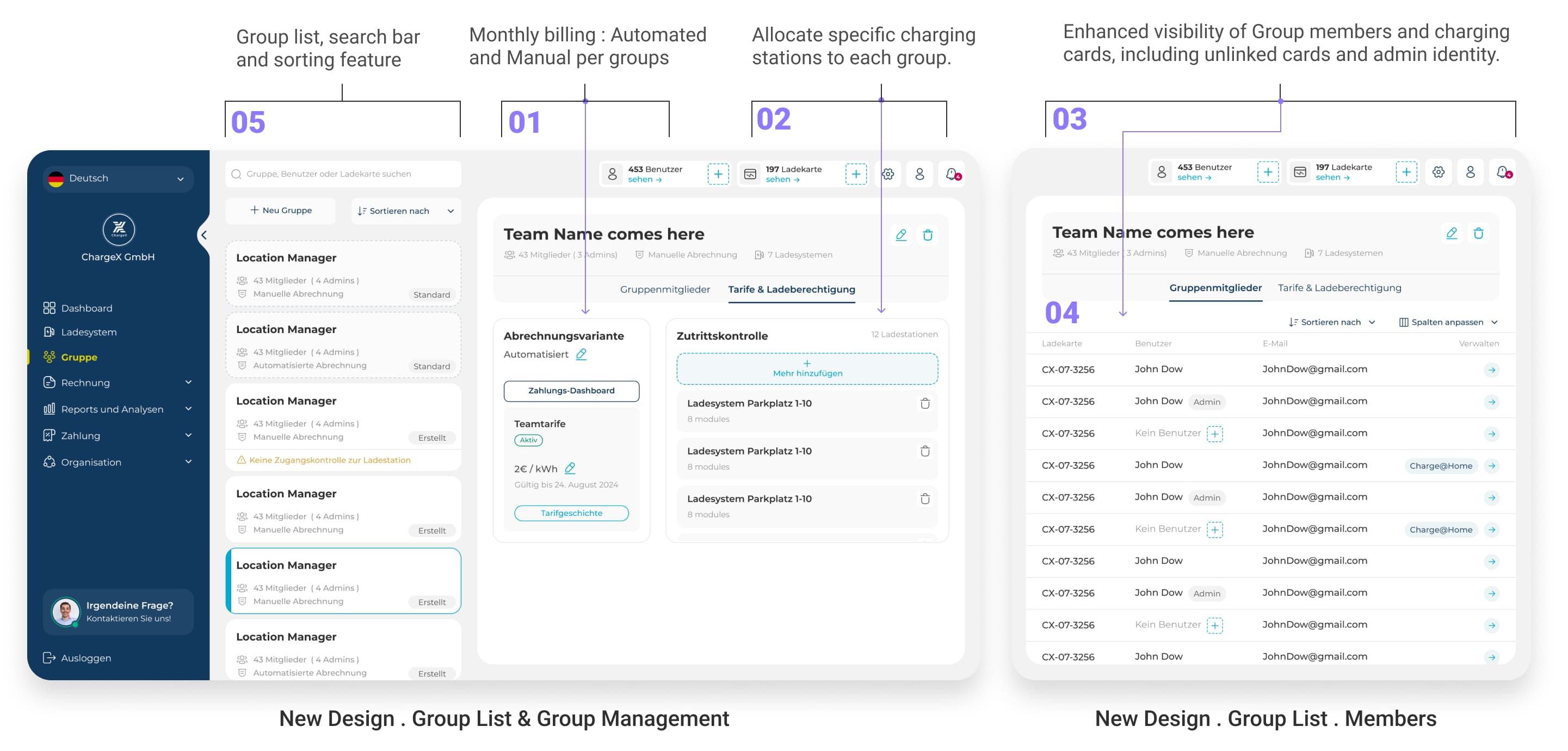
Task: Delete the first Ladesystem Parkplatz 1-10 entry
Action: [x=924, y=403]
